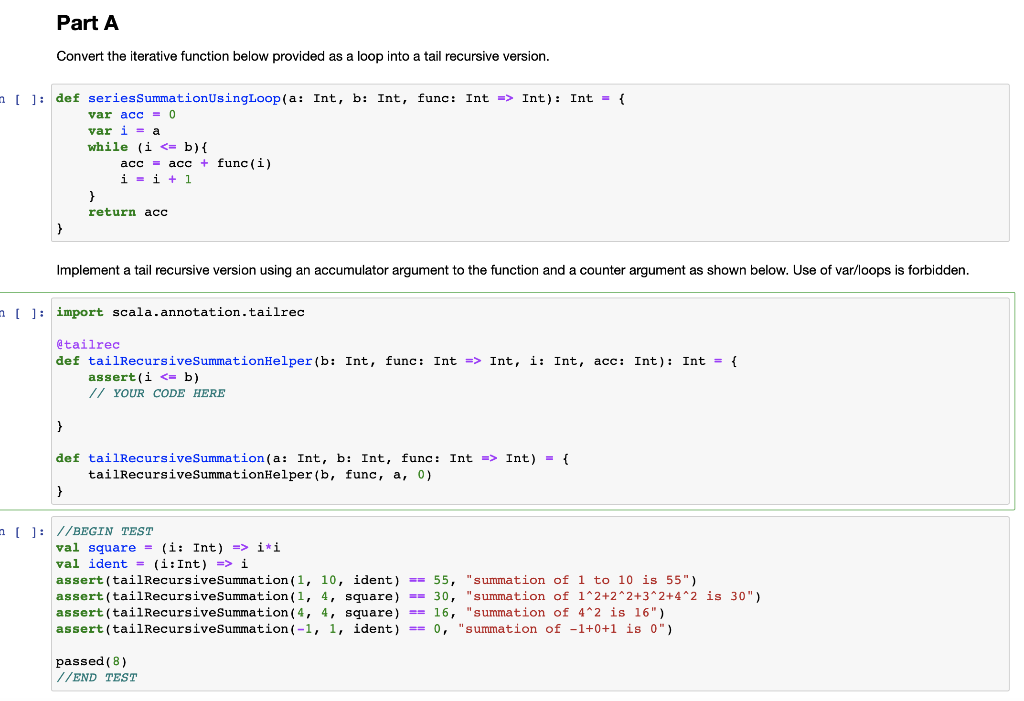Click the Part A heading
This screenshot has width=1024, height=701.
tap(85, 22)
